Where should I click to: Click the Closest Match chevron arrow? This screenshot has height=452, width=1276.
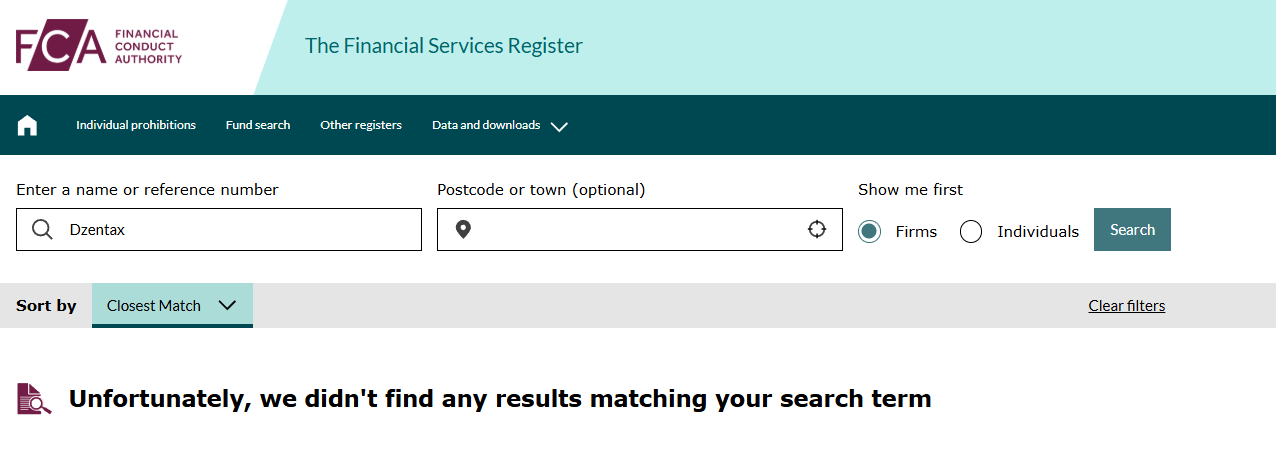click(227, 305)
